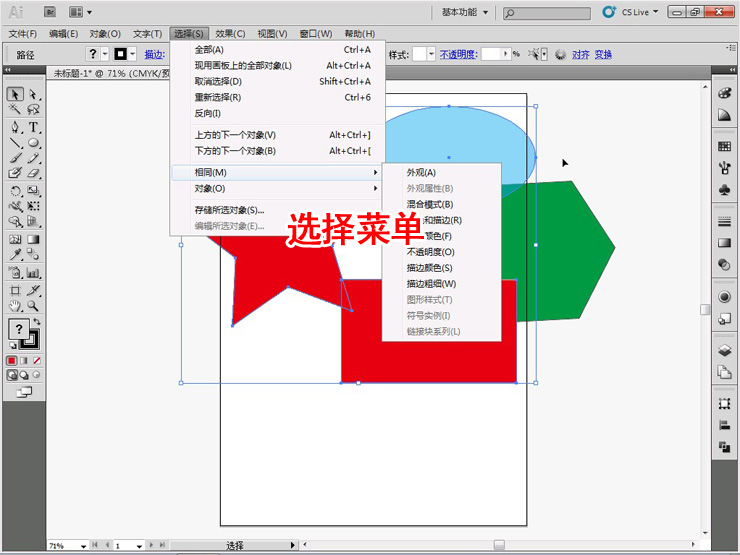
Task: Swap fill and stroke colors arrow
Action: [35, 322]
